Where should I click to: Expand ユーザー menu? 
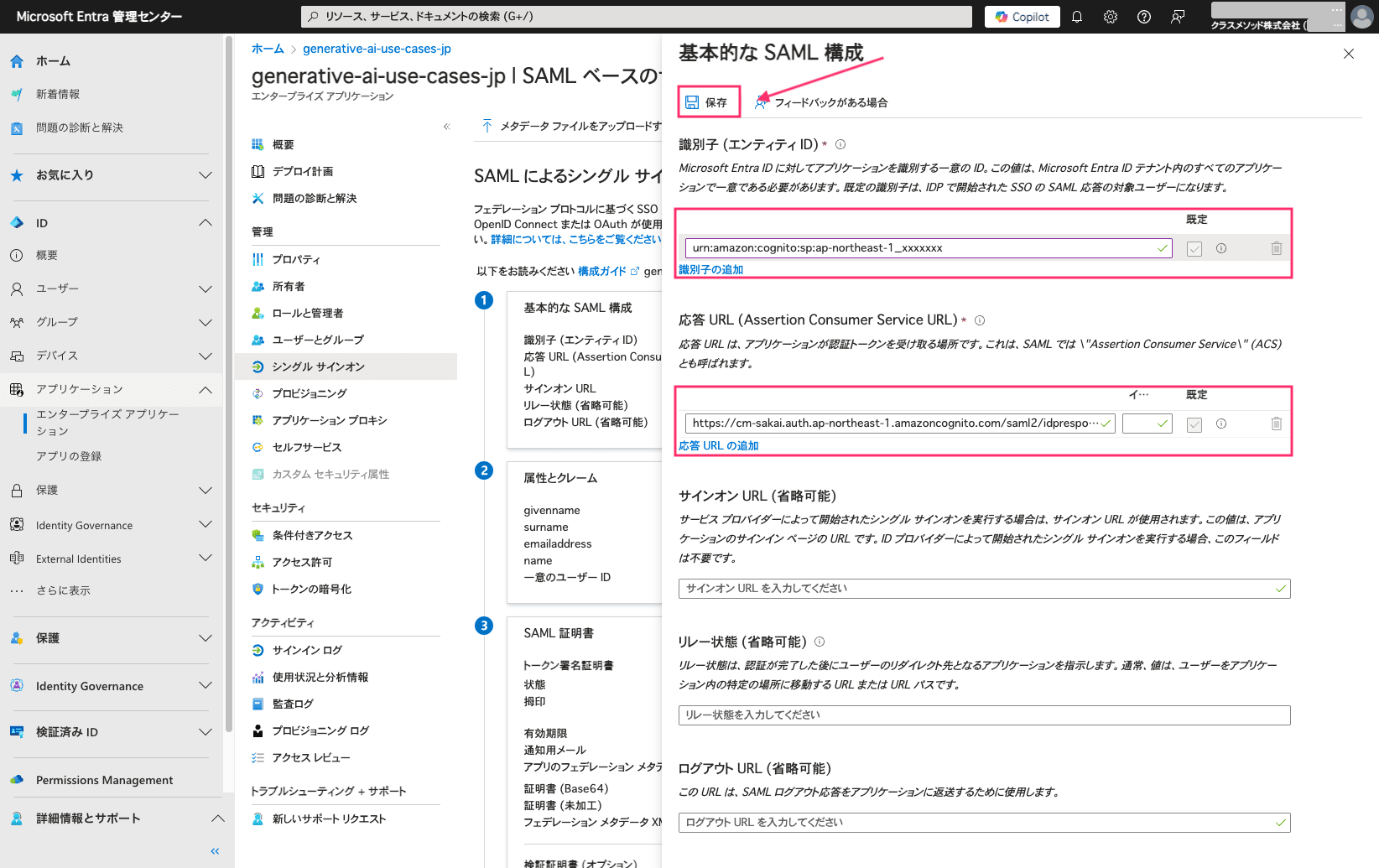pyautogui.click(x=206, y=288)
